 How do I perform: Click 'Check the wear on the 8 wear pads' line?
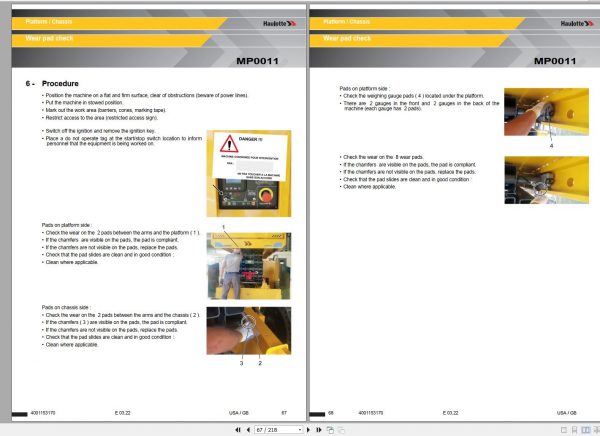[383, 157]
